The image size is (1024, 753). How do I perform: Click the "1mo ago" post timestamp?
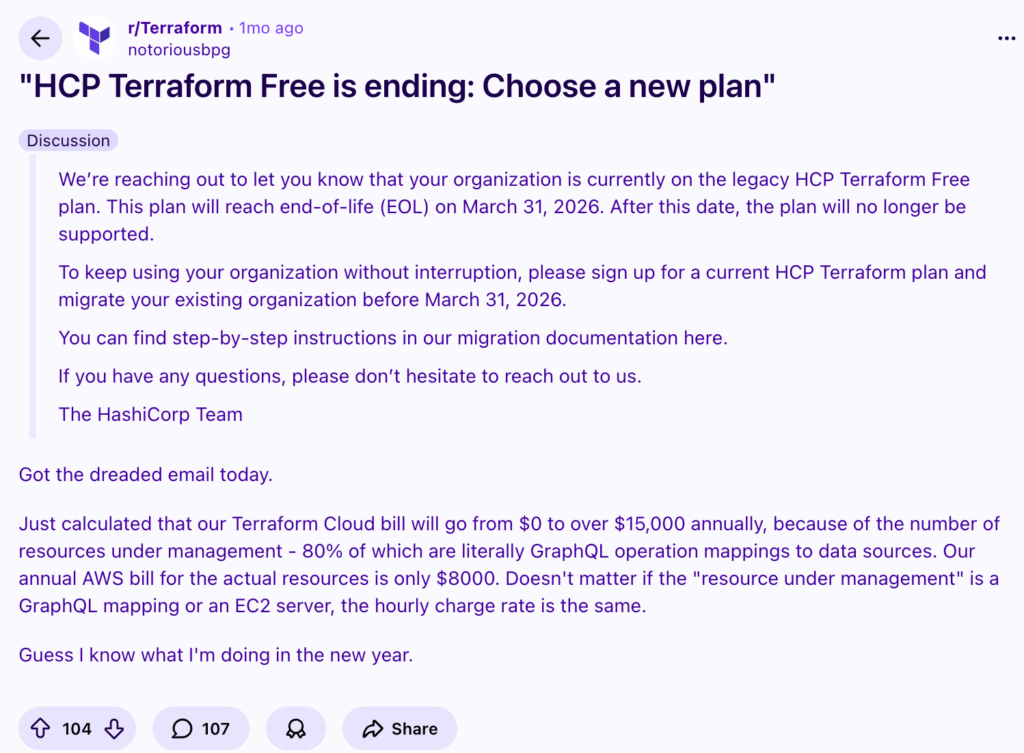[271, 28]
